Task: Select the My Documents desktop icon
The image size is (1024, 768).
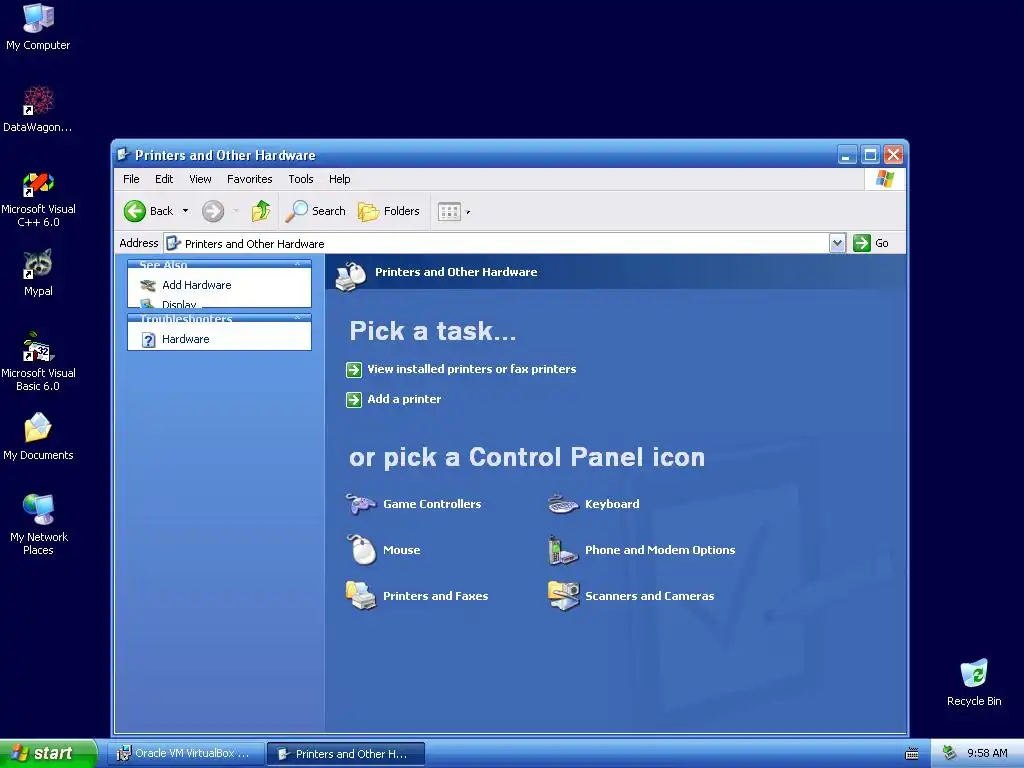Action: point(38,436)
